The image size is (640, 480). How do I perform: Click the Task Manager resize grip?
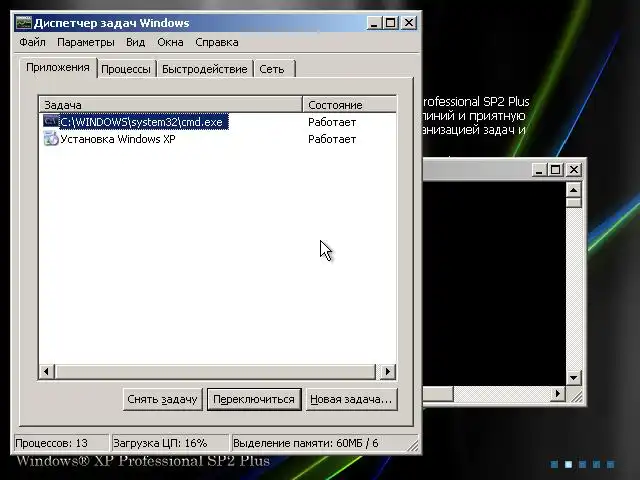pyautogui.click(x=413, y=445)
